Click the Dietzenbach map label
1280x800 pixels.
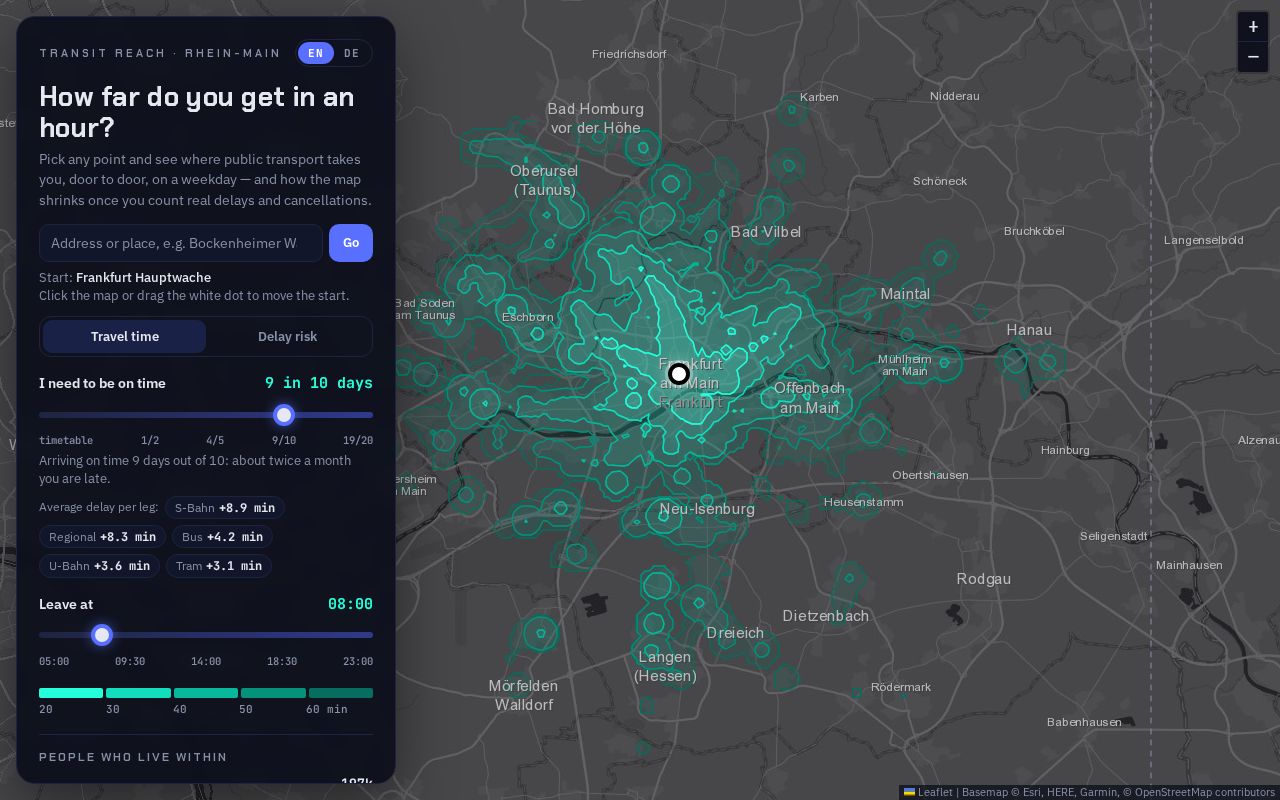click(x=826, y=616)
